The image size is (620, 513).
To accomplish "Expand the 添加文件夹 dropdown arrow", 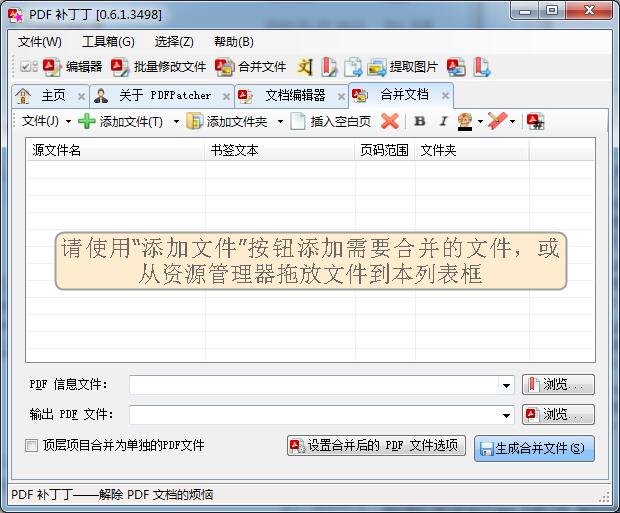I will click(x=280, y=121).
